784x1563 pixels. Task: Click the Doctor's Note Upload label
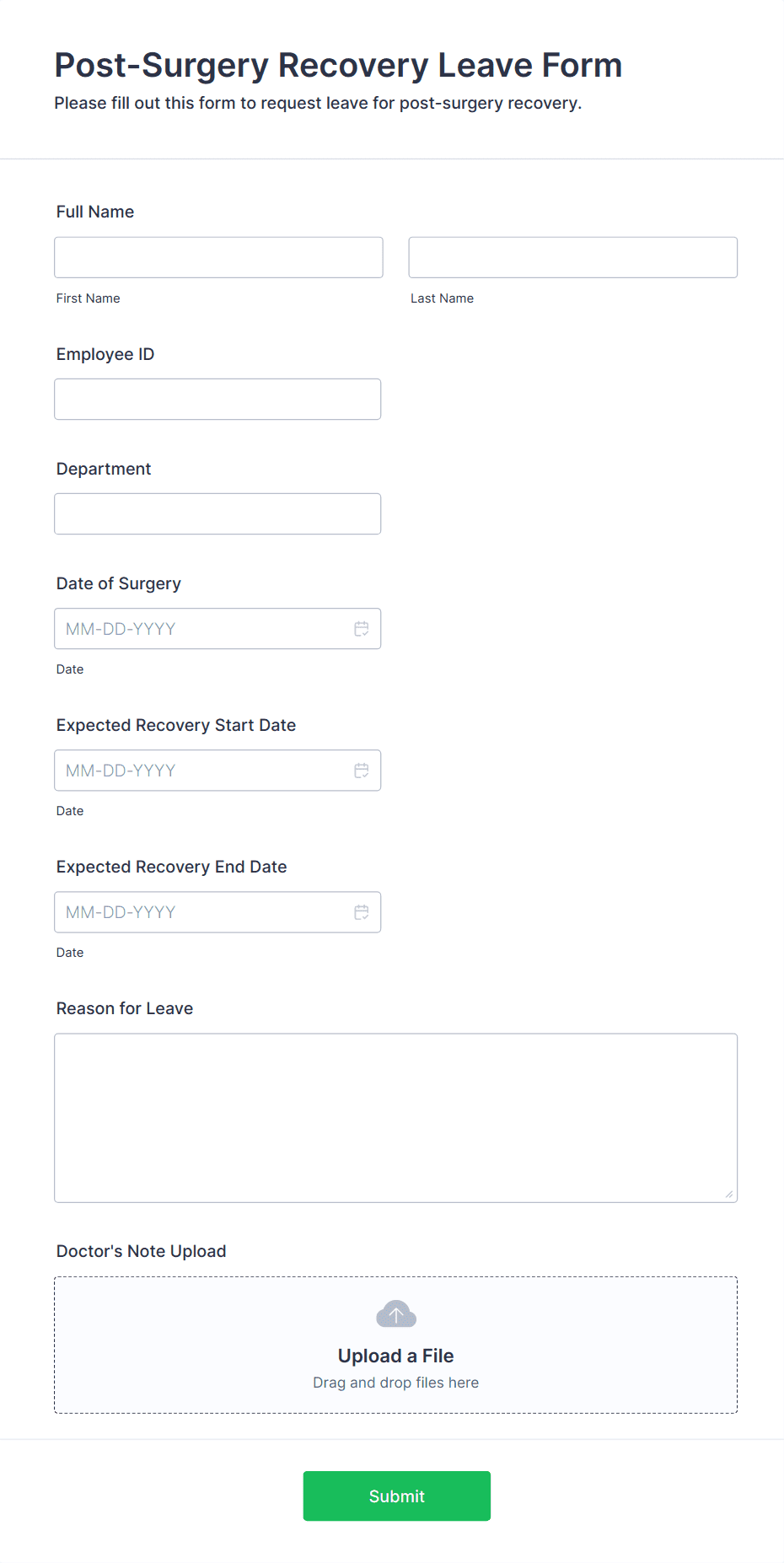141,1251
